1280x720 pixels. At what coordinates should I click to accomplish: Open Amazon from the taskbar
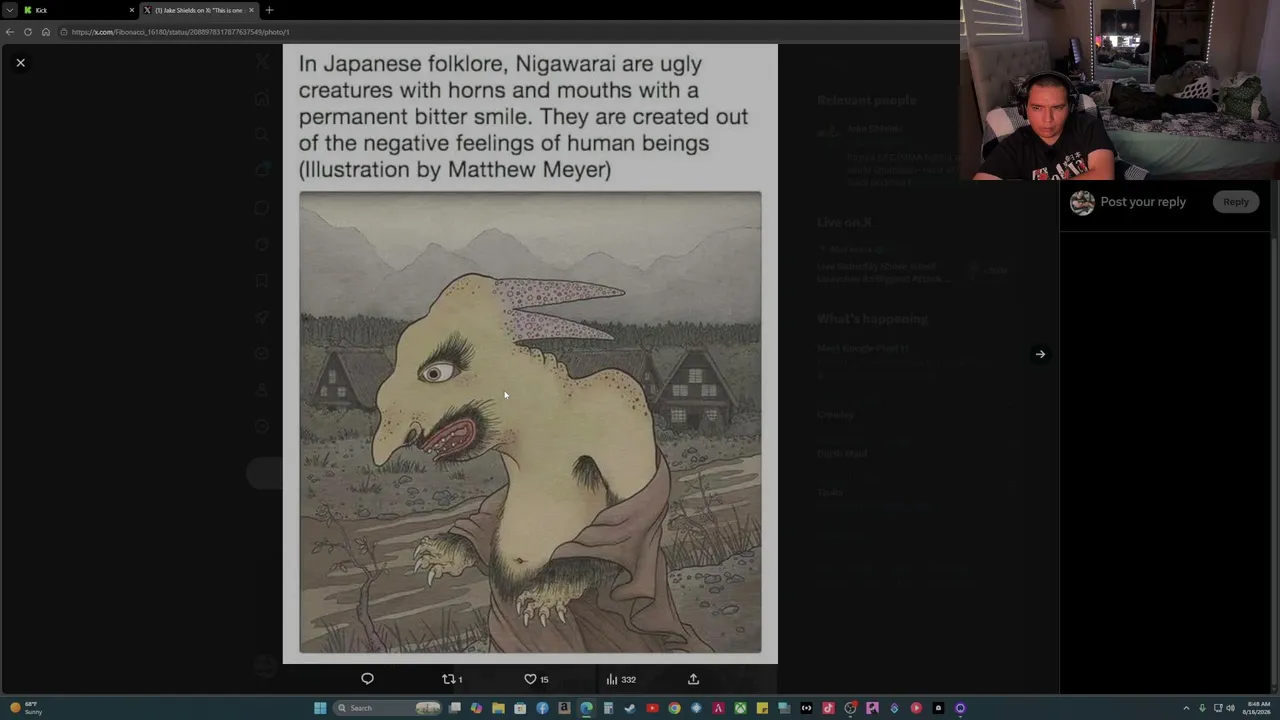click(564, 708)
